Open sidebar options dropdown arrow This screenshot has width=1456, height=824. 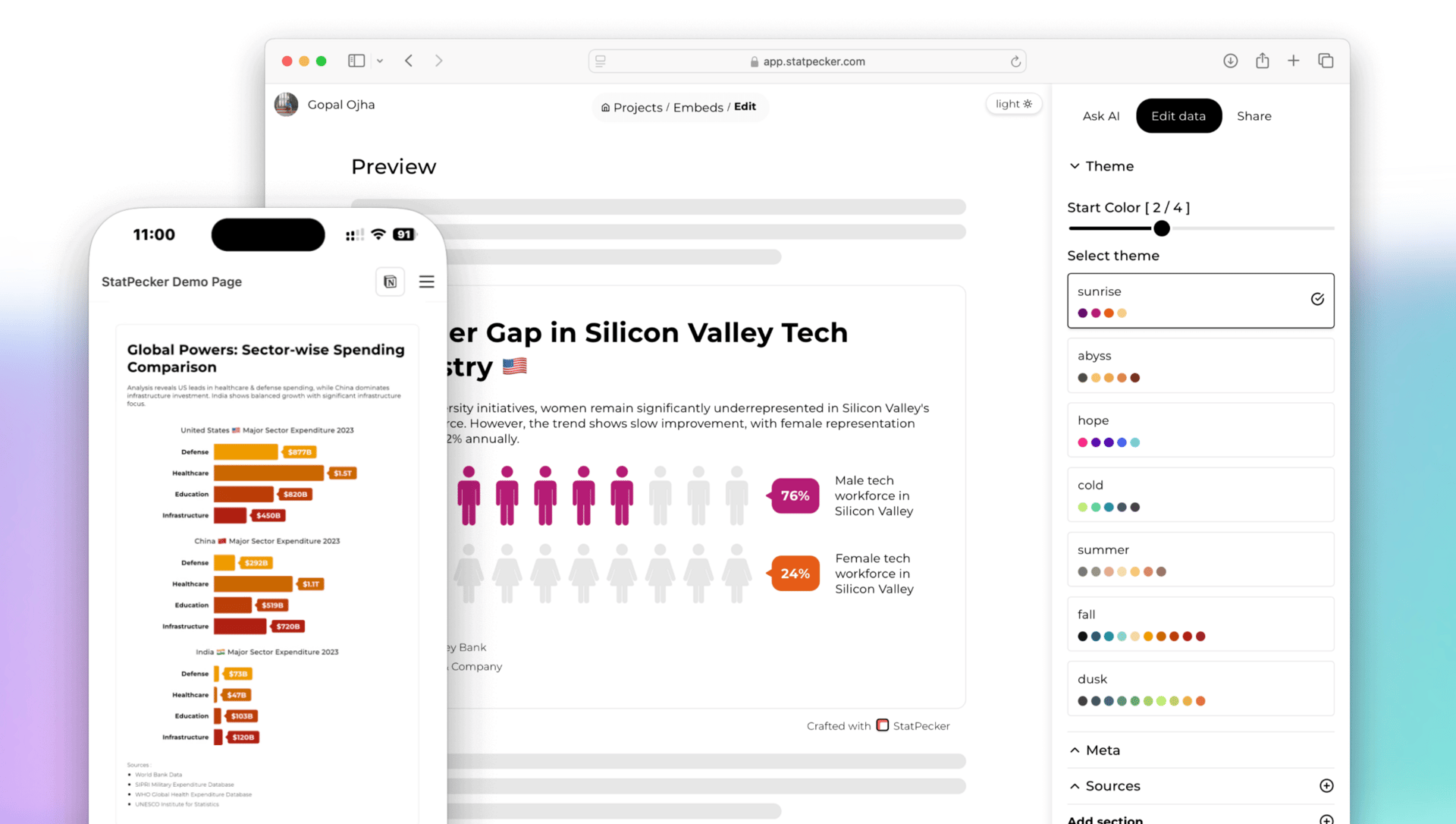tap(380, 61)
